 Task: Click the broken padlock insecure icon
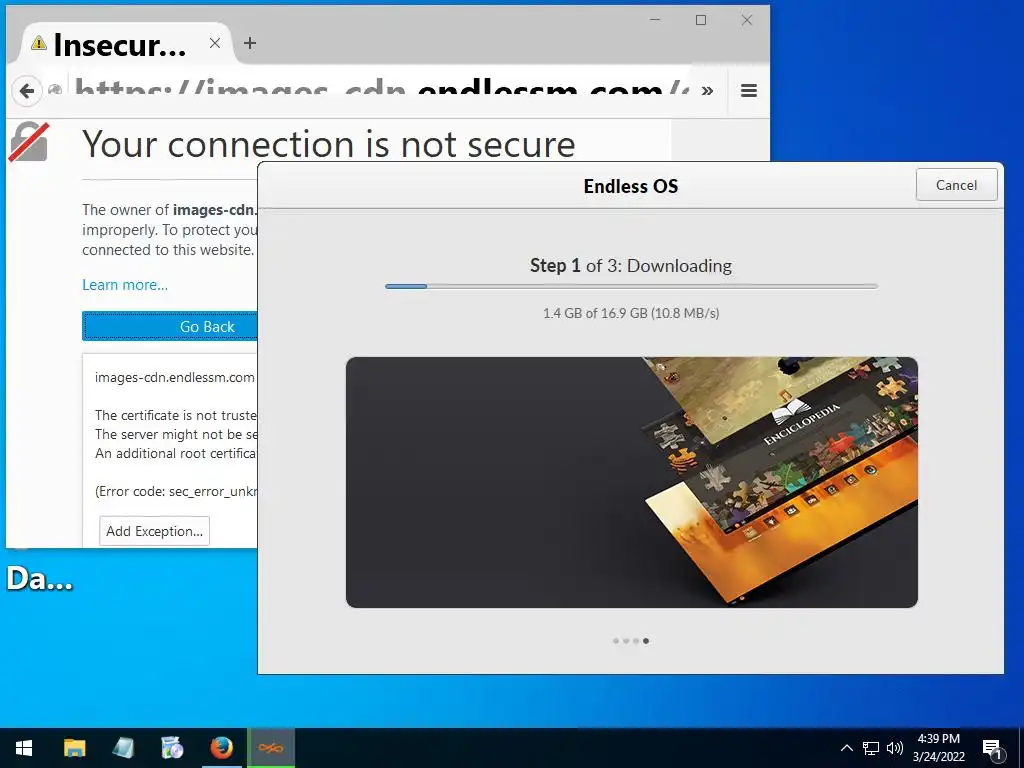coord(29,141)
